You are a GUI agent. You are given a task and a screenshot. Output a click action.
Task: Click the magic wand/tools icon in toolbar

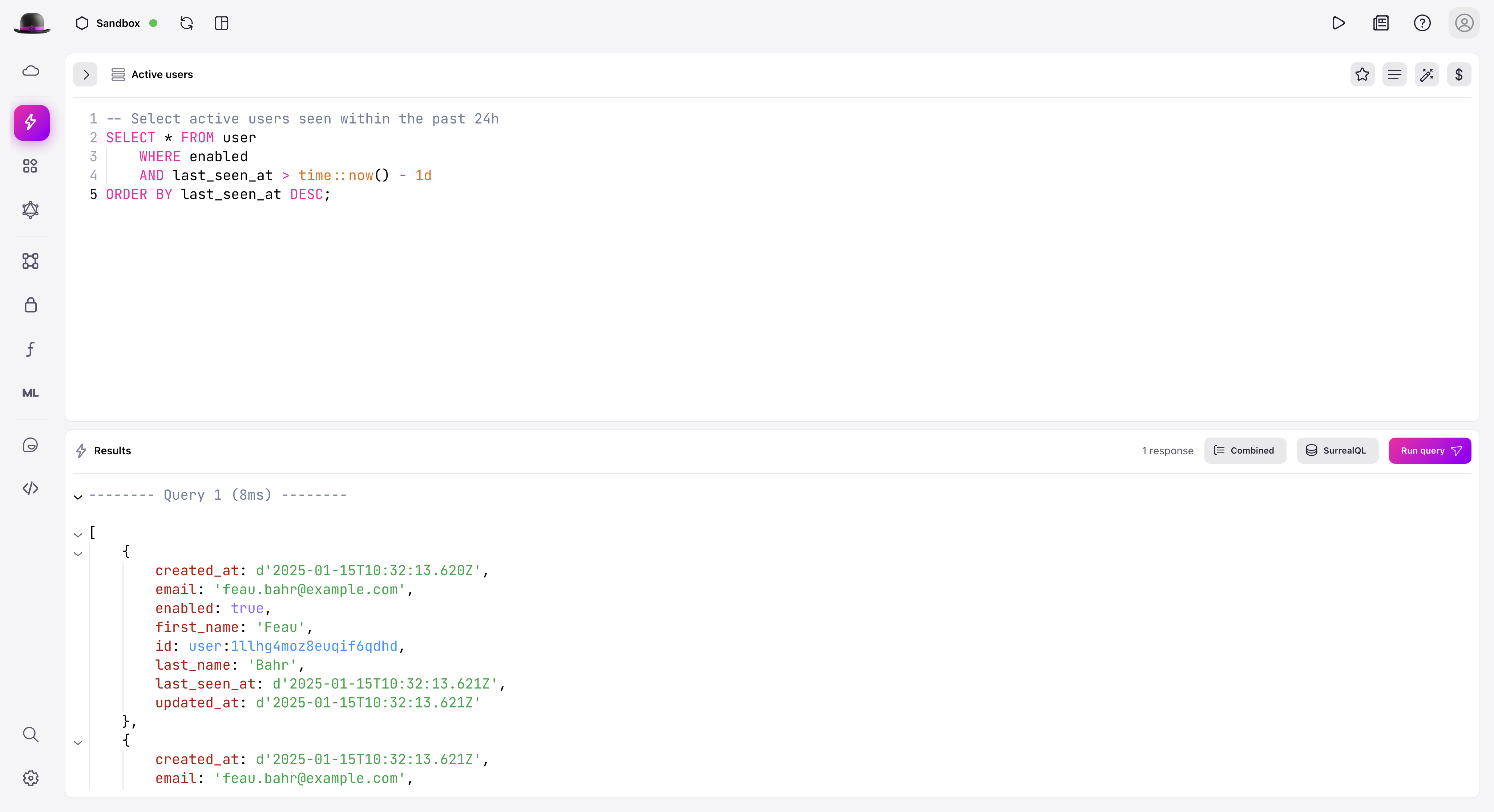click(x=1427, y=74)
